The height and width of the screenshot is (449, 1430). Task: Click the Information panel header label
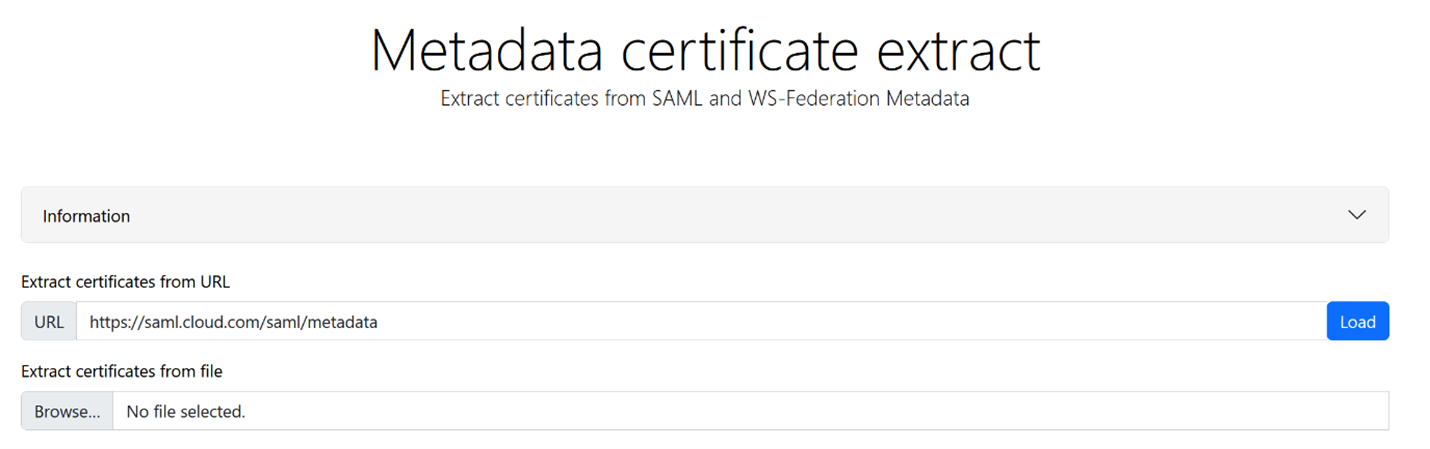[86, 216]
